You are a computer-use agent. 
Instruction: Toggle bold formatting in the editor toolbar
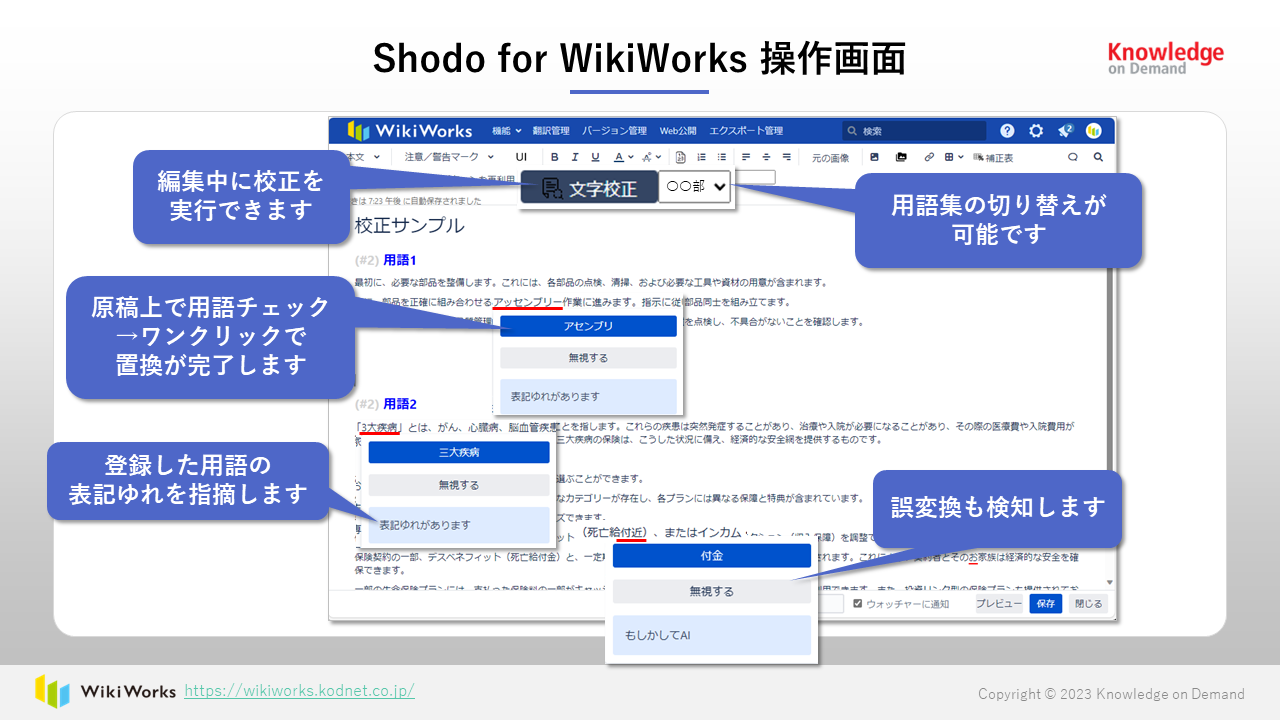click(x=555, y=157)
